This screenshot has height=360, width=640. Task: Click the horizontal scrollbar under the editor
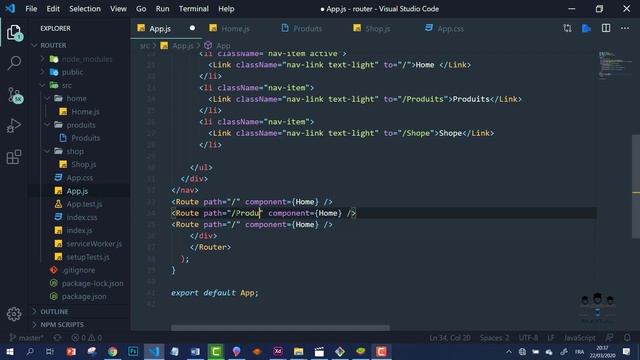(280, 328)
